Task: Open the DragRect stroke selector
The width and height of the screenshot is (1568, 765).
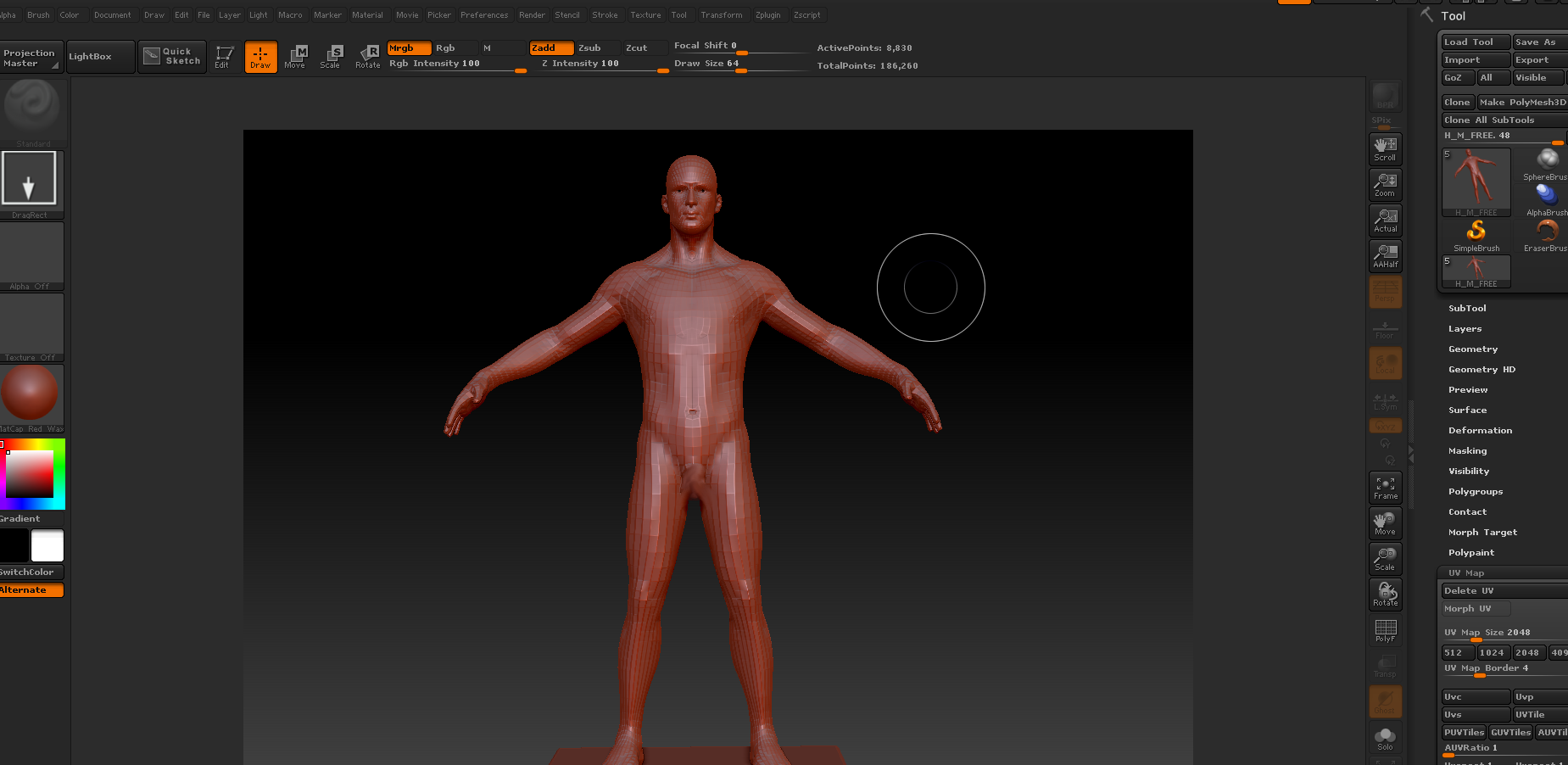Action: (x=32, y=184)
